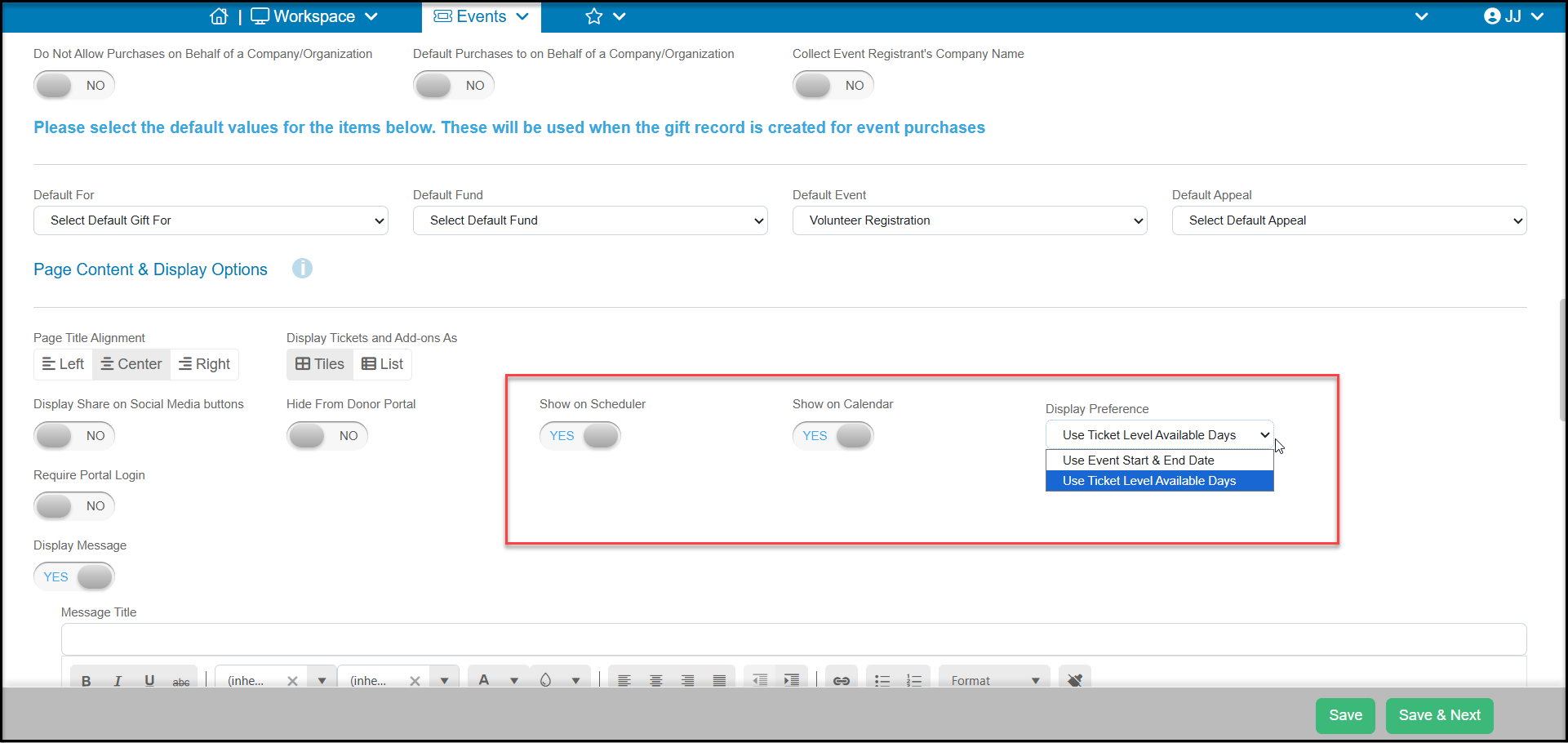Screen dimensions: 1568x743
Task: Center-align text in the editor toolbar
Action: [655, 680]
